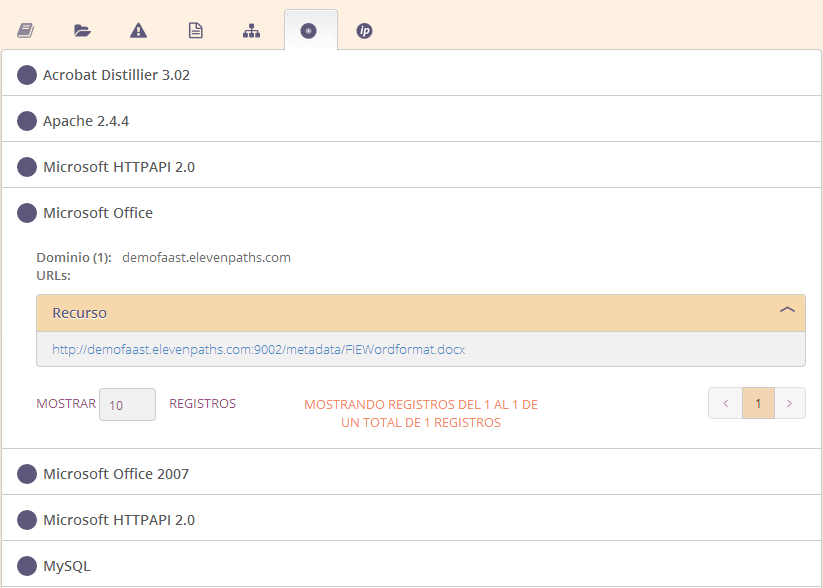This screenshot has width=823, height=588.
Task: Click the 'MOSTRANDO REGISTROS DEL 1 AL 1' status text
Action: (421, 414)
